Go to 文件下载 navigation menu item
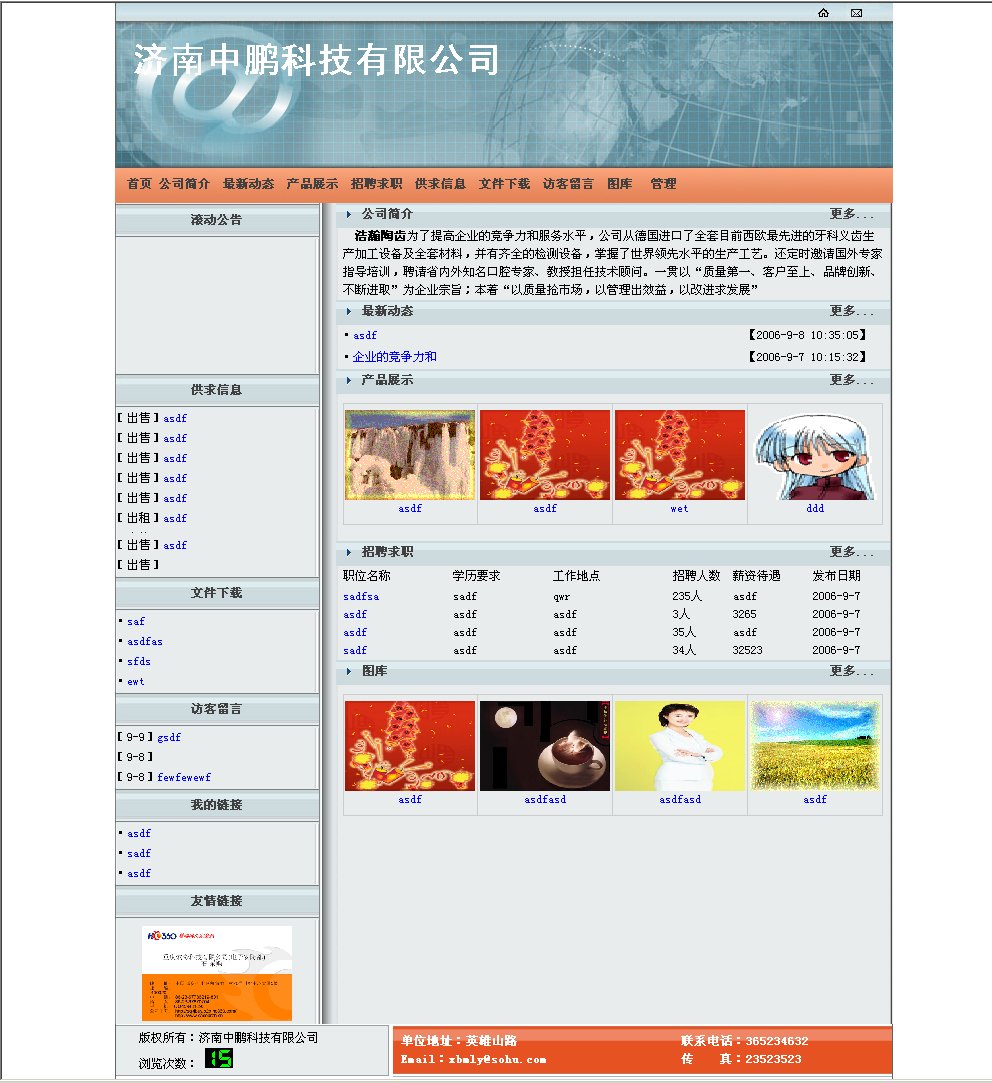 tap(504, 184)
